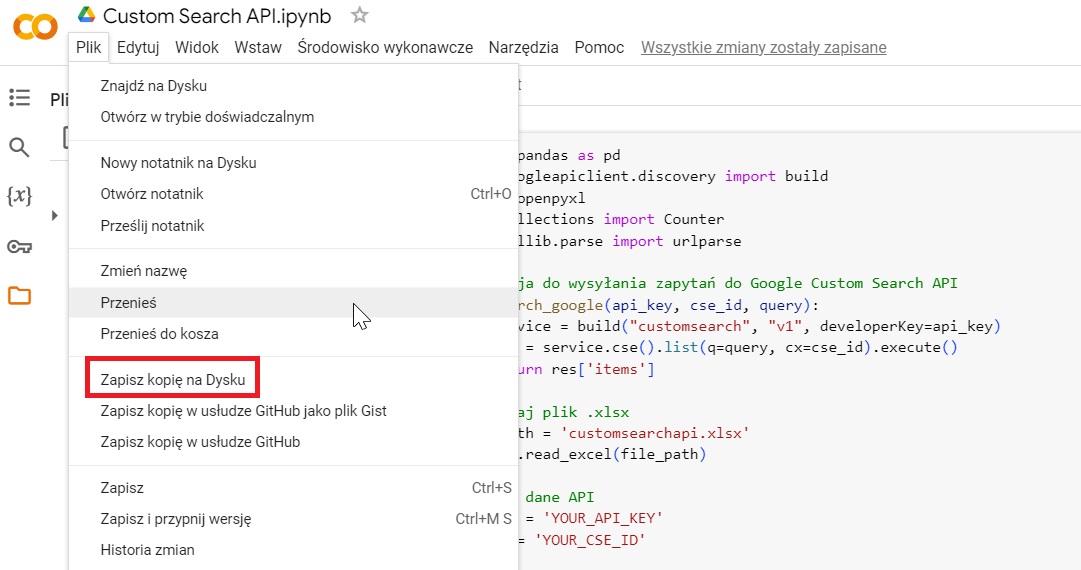This screenshot has height=570, width=1081.
Task: Select Otwórz w trybie doświadczalnym
Action: (294, 116)
